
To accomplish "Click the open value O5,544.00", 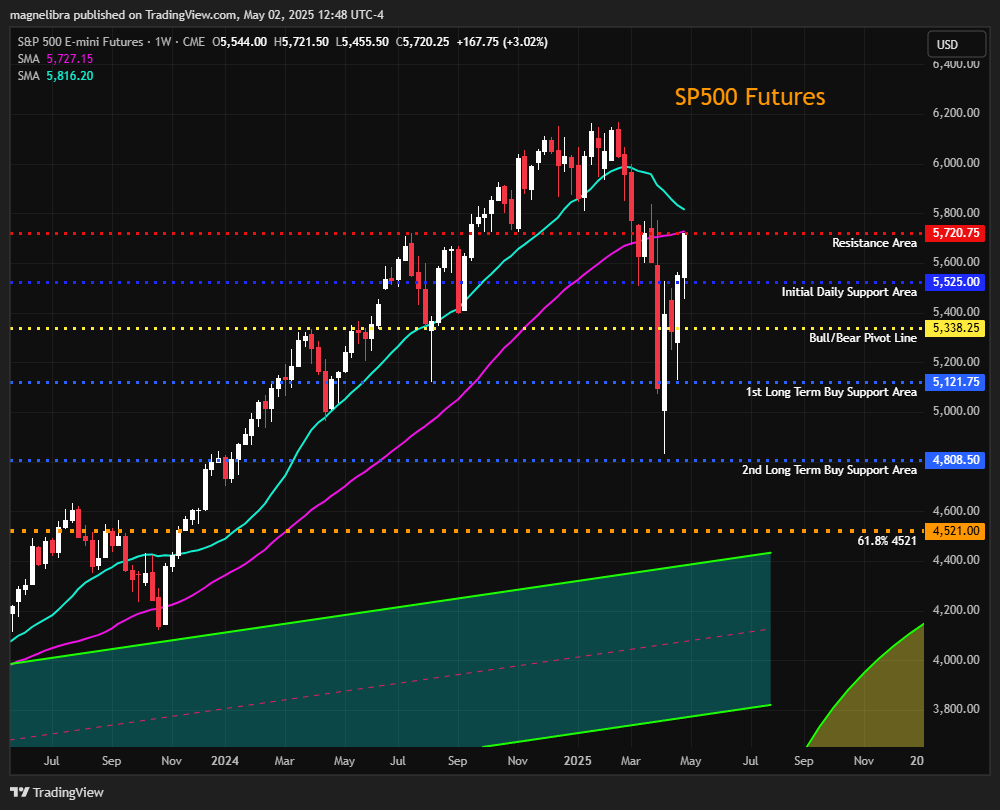I will [240, 42].
